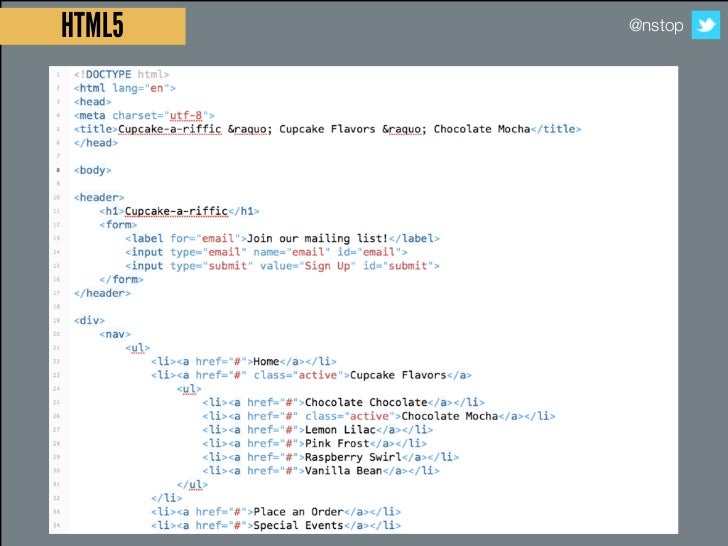Click the <nav> tag line
The width and height of the screenshot is (728, 546).
pyautogui.click(x=115, y=334)
